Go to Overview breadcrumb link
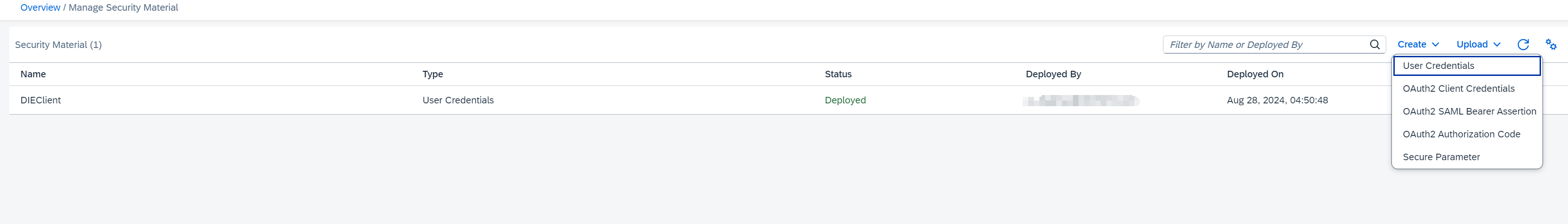Viewport: 1568px width, 224px height. click(x=40, y=8)
